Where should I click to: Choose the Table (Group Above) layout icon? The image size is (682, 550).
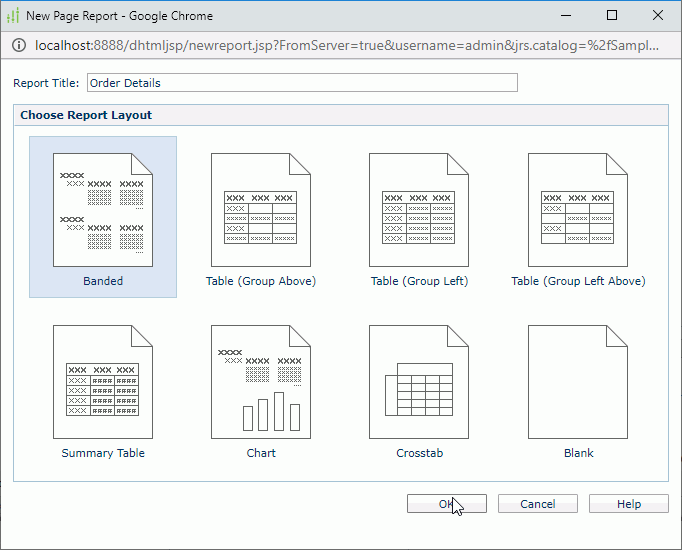pyautogui.click(x=261, y=210)
